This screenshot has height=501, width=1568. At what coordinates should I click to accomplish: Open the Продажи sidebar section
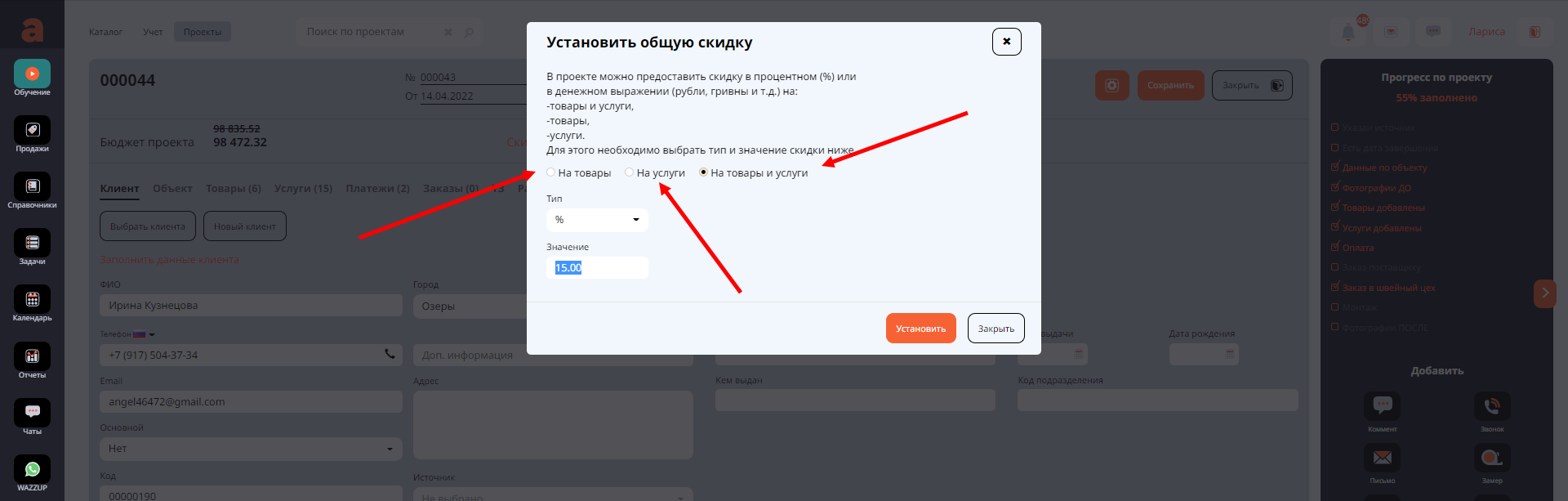(32, 131)
